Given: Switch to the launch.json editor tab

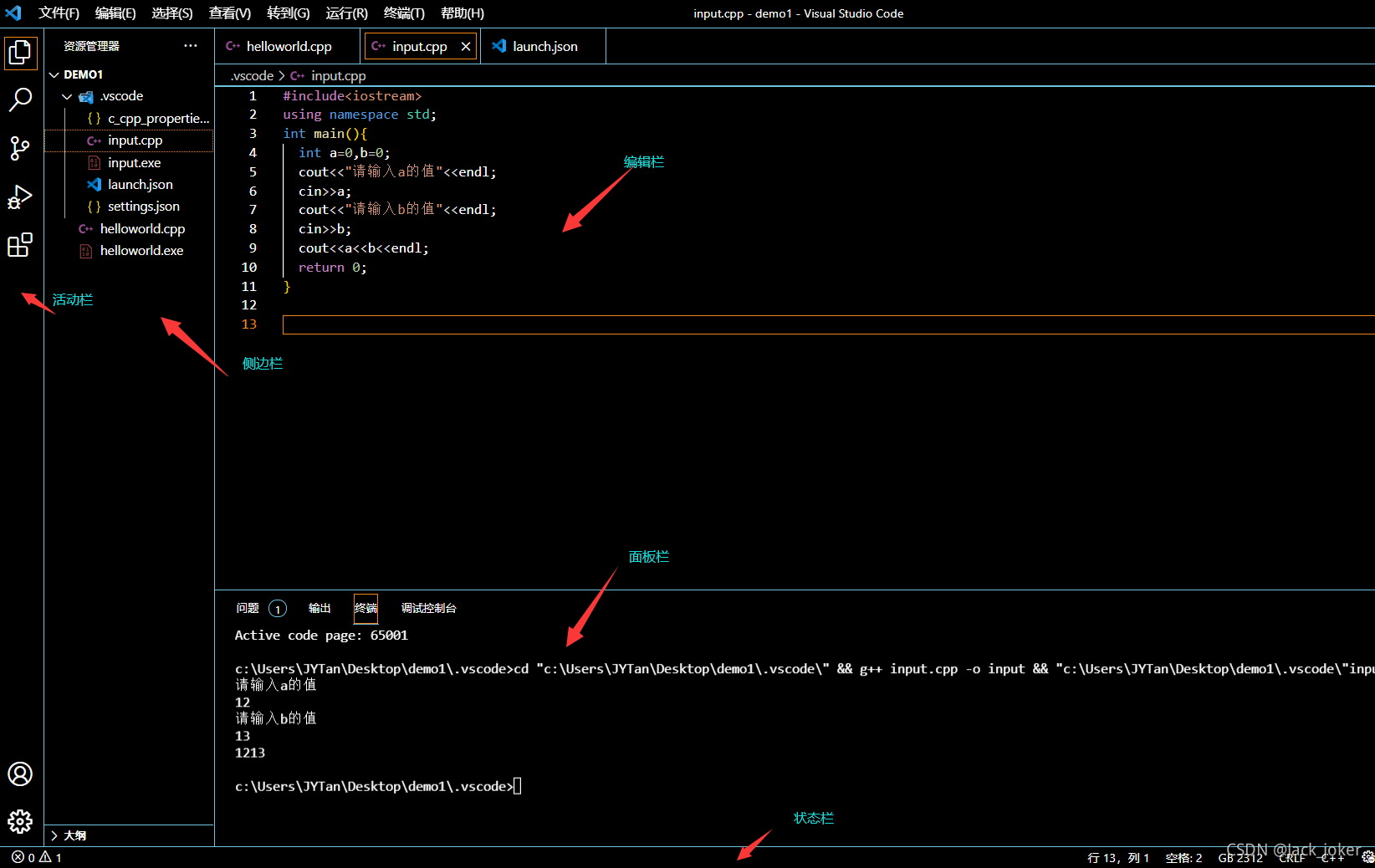Looking at the screenshot, I should click(544, 47).
